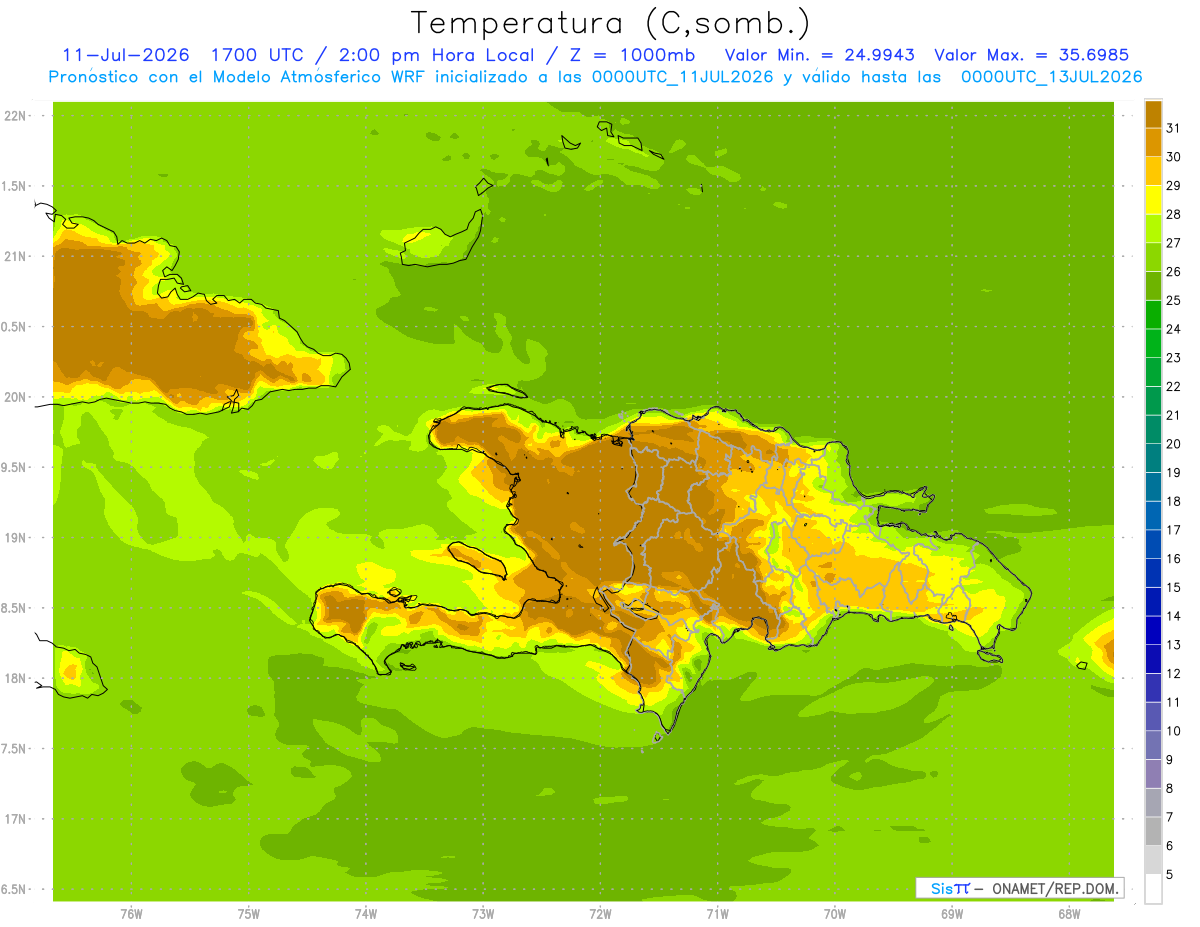The width and height of the screenshot is (1200, 927).
Task: Select the date text "11-Jul-2026"
Action: point(126,55)
